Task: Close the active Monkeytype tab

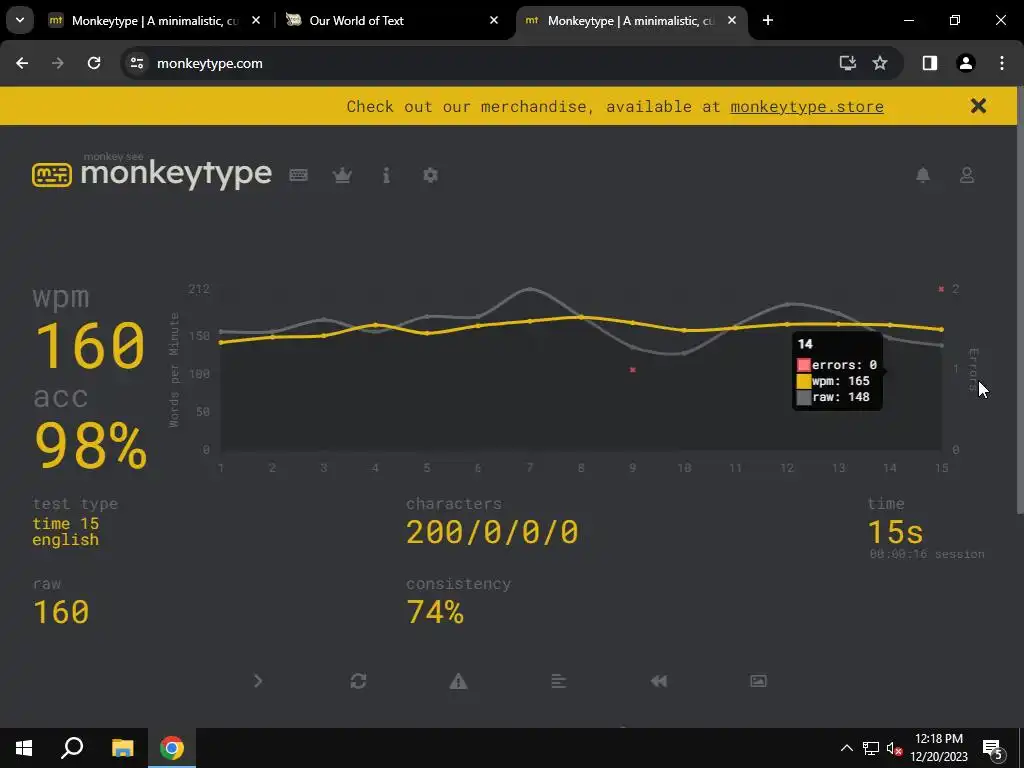Action: click(732, 21)
